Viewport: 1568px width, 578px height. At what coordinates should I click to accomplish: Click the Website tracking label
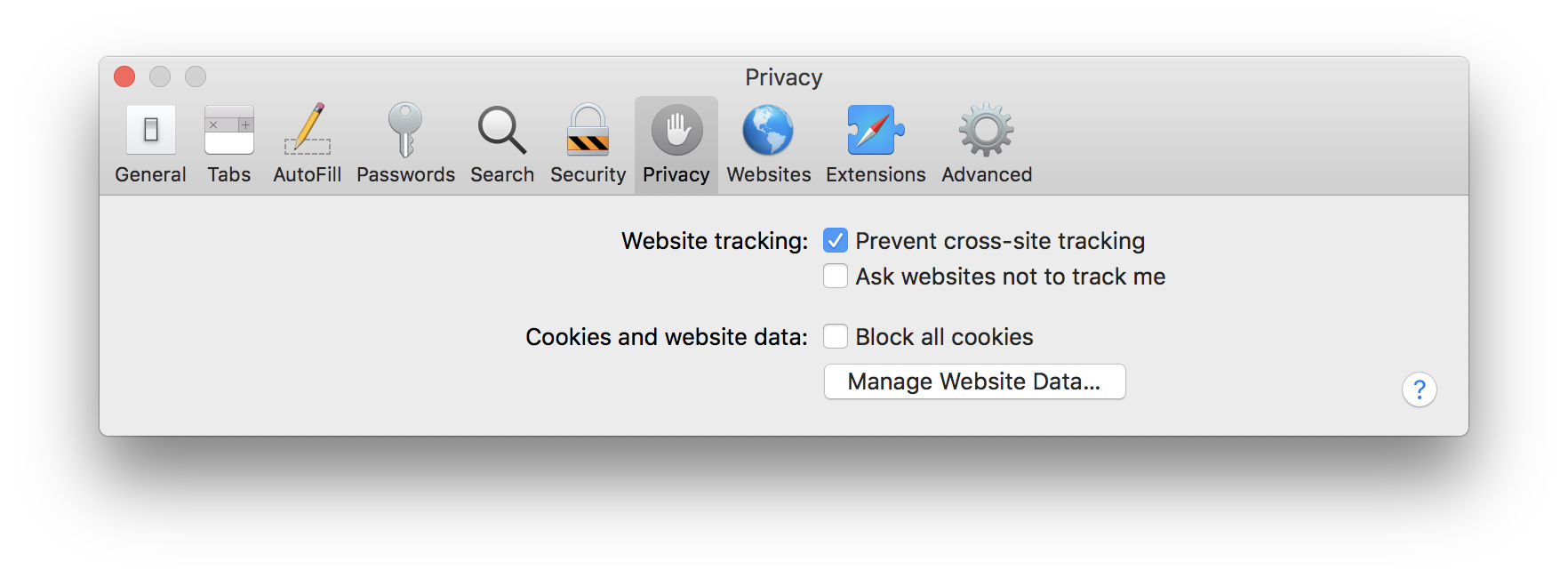(713, 240)
